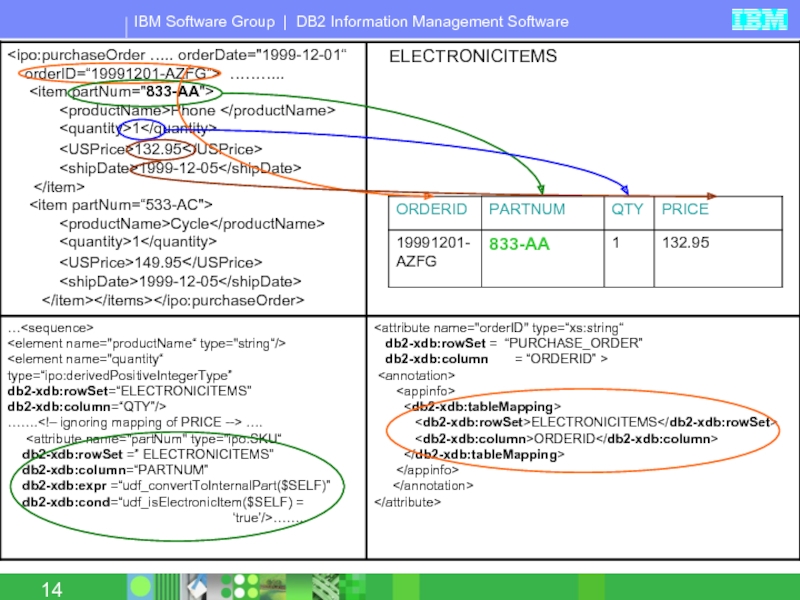Select "DB2 Information Management Software" header text
The height and width of the screenshot is (600, 800).
[432, 21]
